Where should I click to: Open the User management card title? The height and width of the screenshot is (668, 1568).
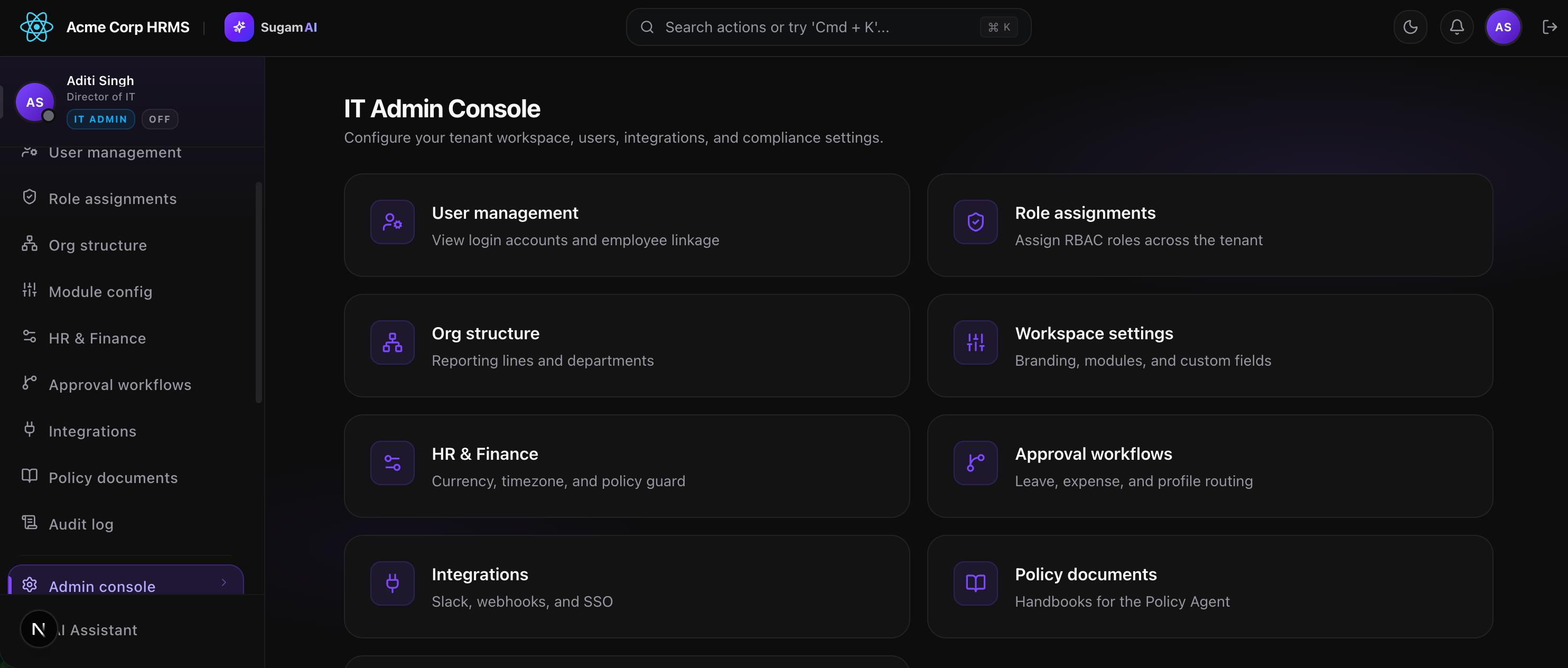click(505, 213)
